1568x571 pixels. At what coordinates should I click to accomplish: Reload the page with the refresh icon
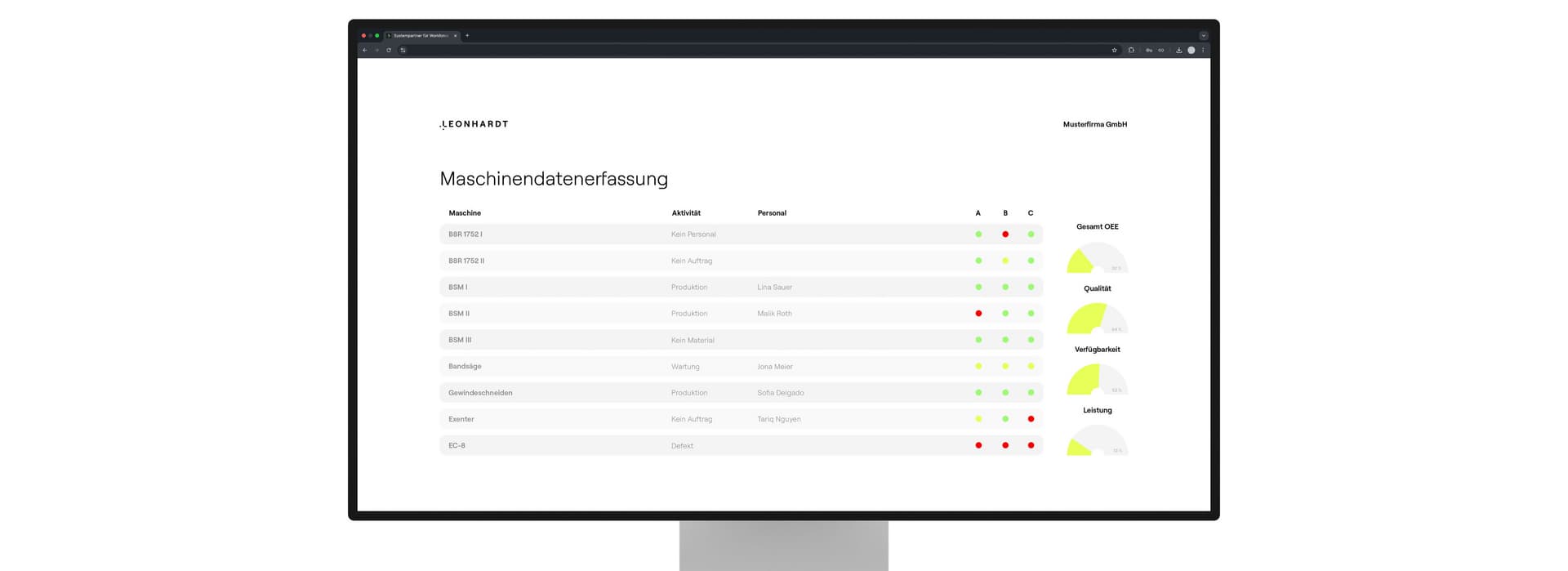point(389,51)
